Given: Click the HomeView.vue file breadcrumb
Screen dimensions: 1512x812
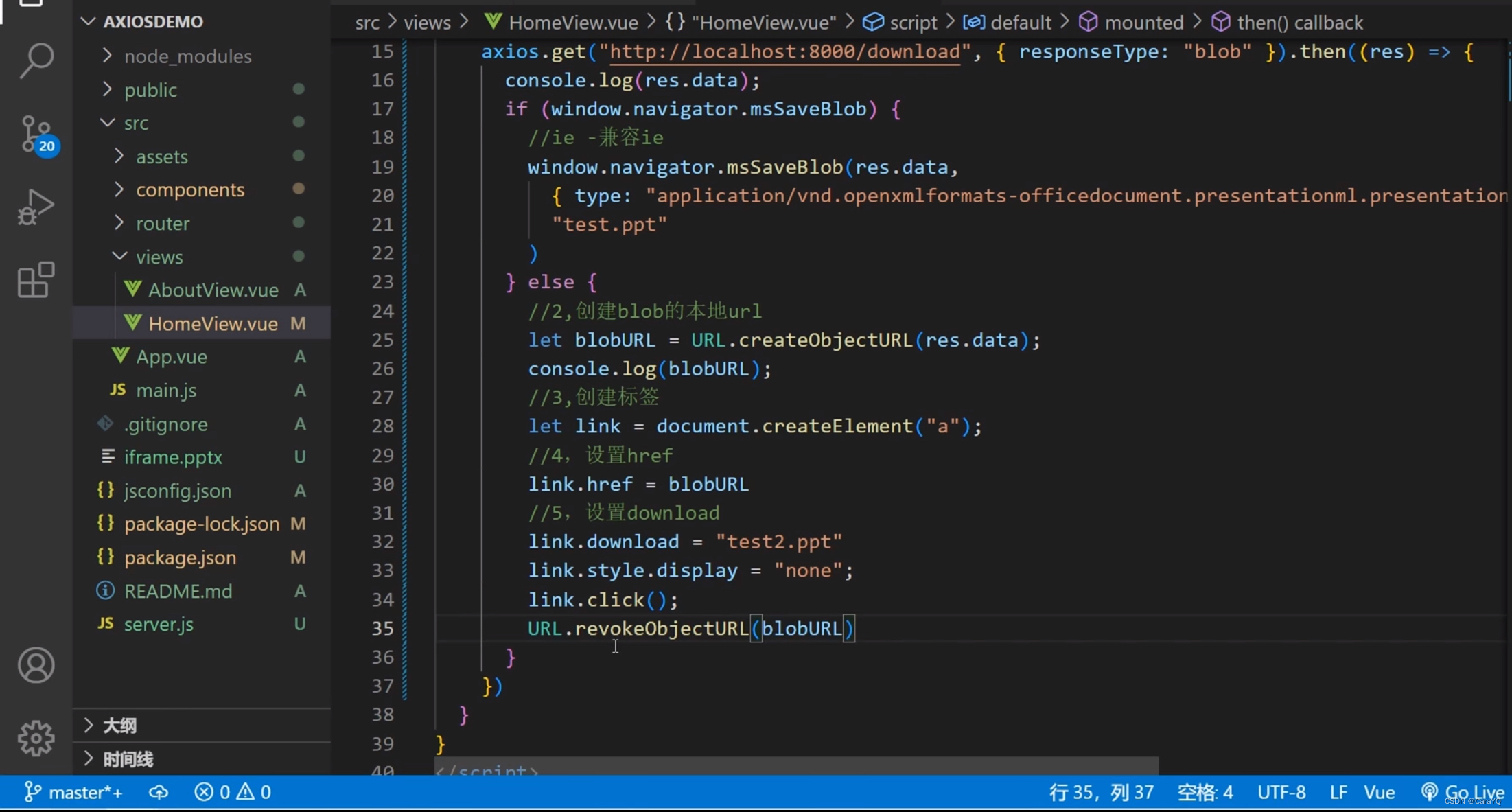Looking at the screenshot, I should tap(561, 23).
